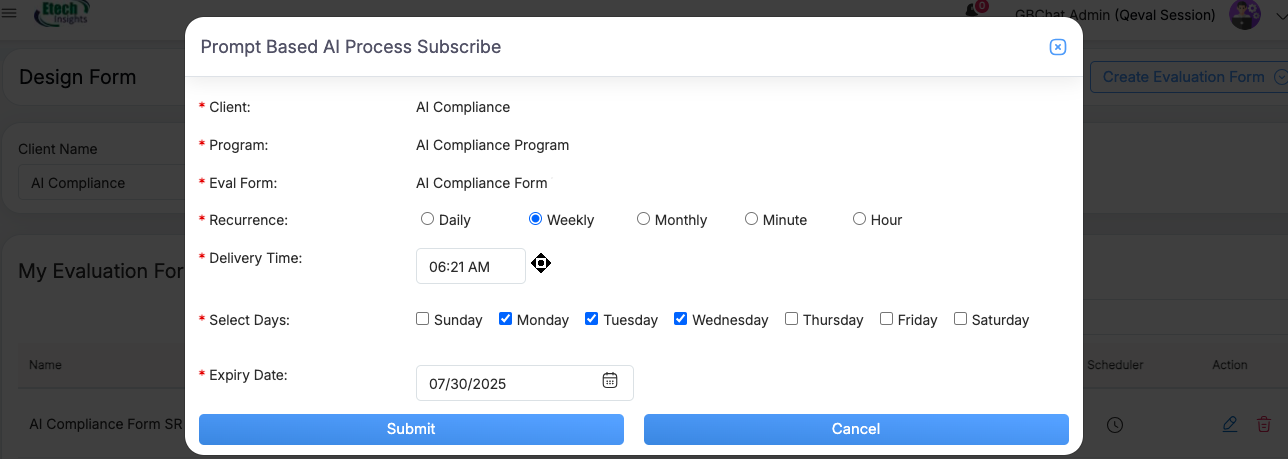Image resolution: width=1288 pixels, height=459 pixels.
Task: Select the Monthly recurrence option
Action: click(644, 219)
